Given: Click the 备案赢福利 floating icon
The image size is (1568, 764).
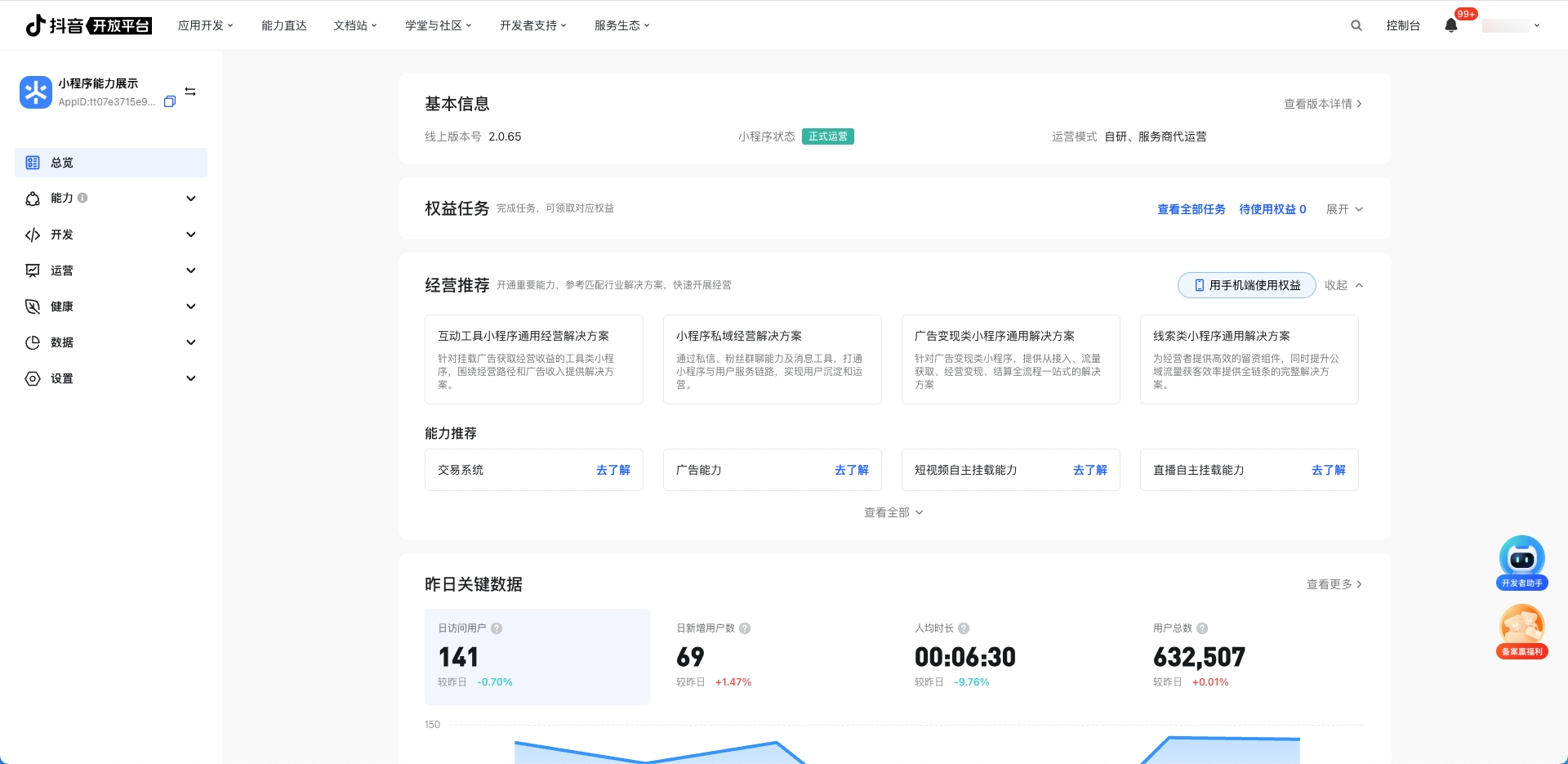Looking at the screenshot, I should pyautogui.click(x=1521, y=631).
